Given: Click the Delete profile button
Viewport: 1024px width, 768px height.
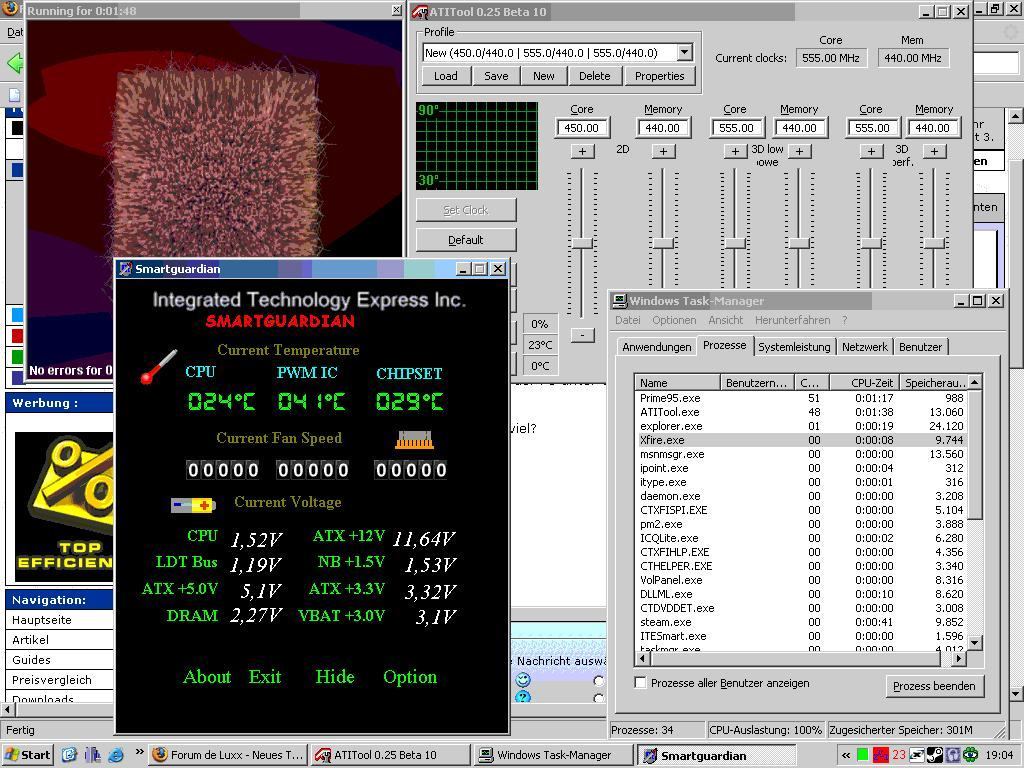Looking at the screenshot, I should tap(594, 76).
